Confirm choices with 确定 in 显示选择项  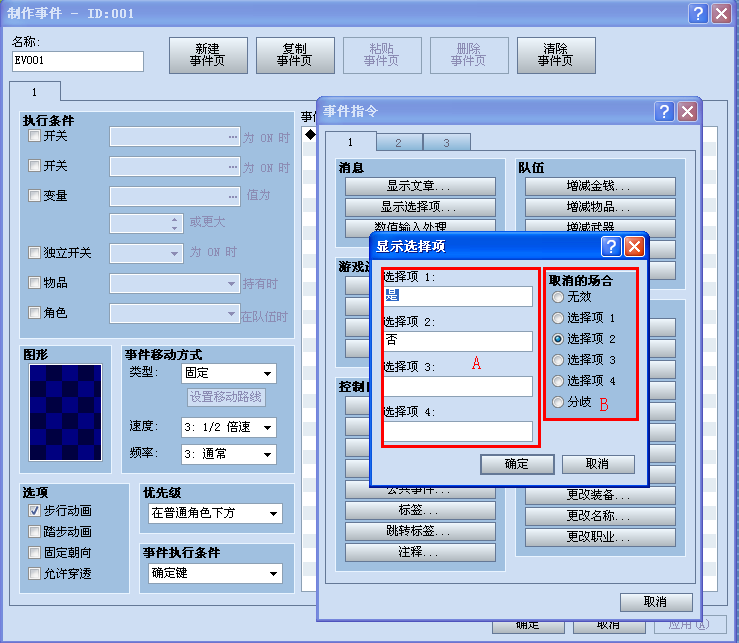(x=517, y=464)
